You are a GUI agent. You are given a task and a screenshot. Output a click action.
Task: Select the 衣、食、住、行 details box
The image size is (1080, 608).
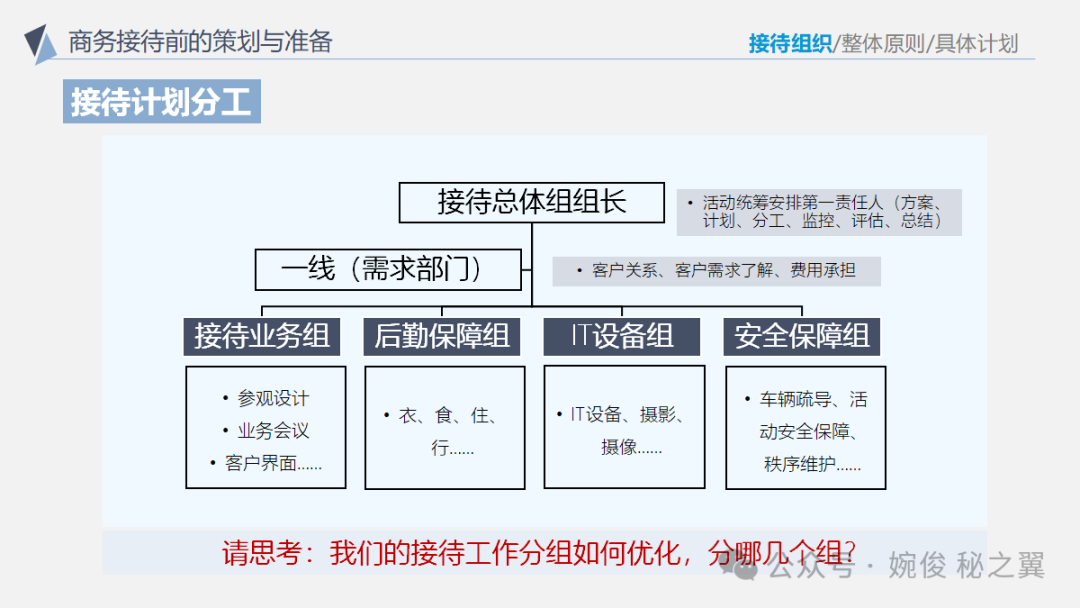point(445,428)
